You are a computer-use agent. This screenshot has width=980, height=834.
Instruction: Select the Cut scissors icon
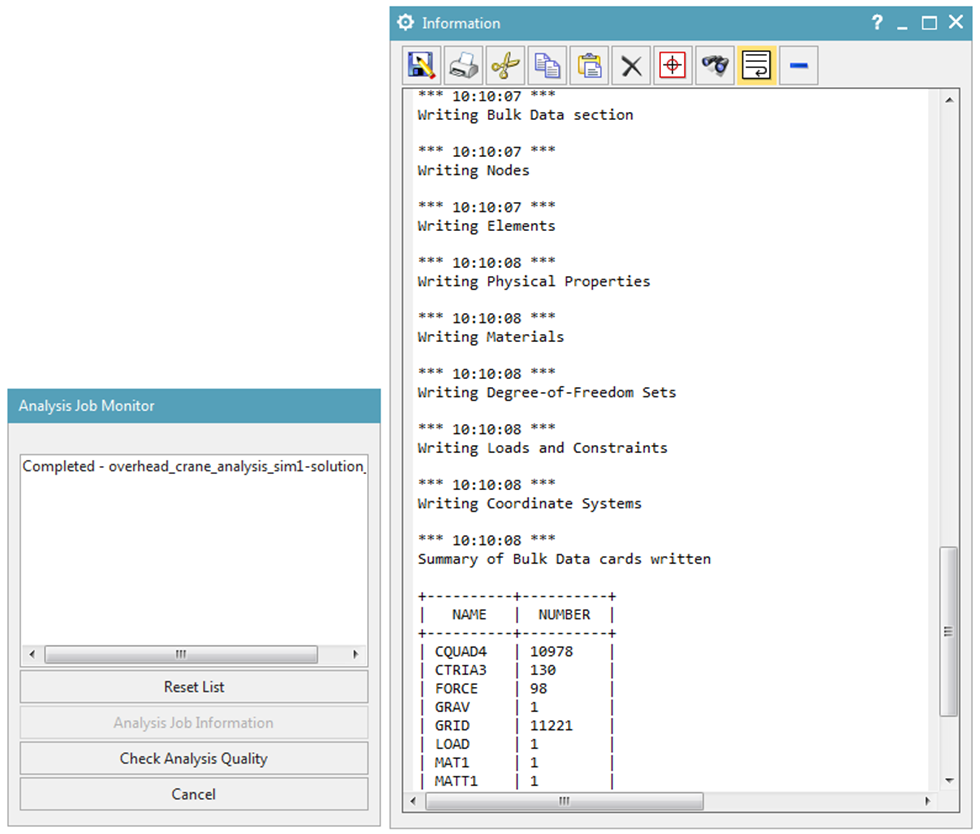click(x=505, y=64)
